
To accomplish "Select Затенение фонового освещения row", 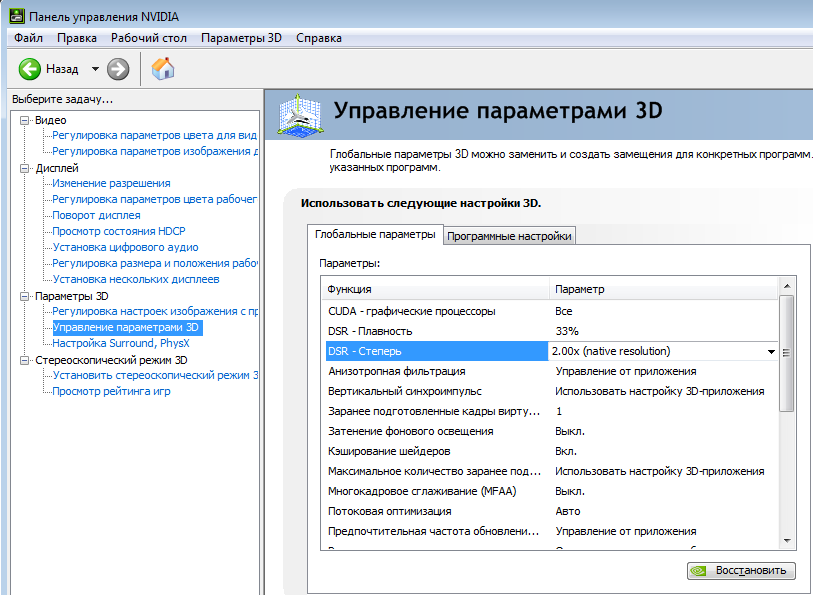I will tap(551, 431).
